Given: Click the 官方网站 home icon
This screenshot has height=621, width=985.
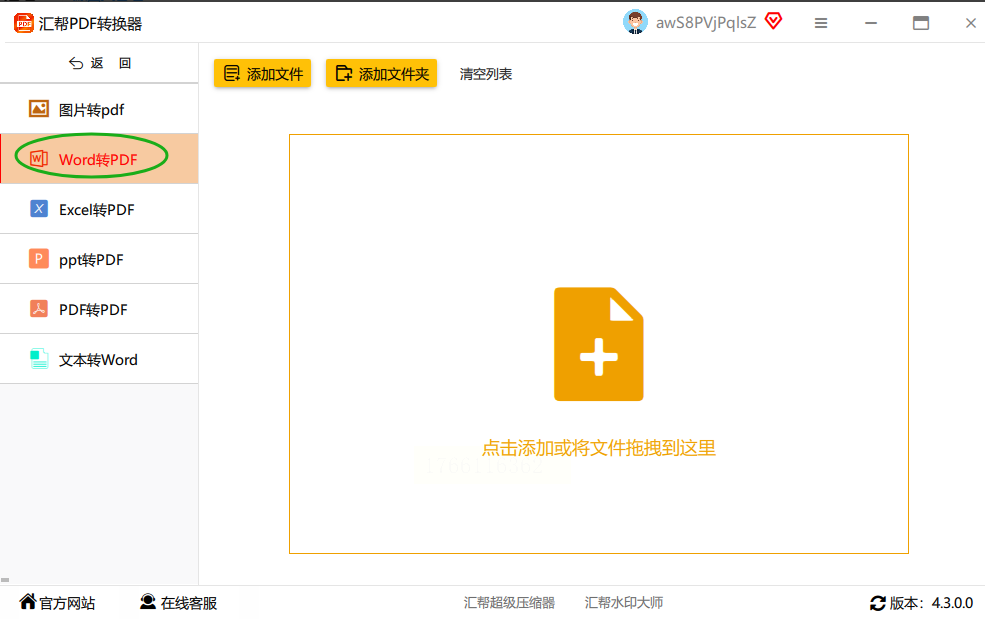Looking at the screenshot, I should pos(28,602).
